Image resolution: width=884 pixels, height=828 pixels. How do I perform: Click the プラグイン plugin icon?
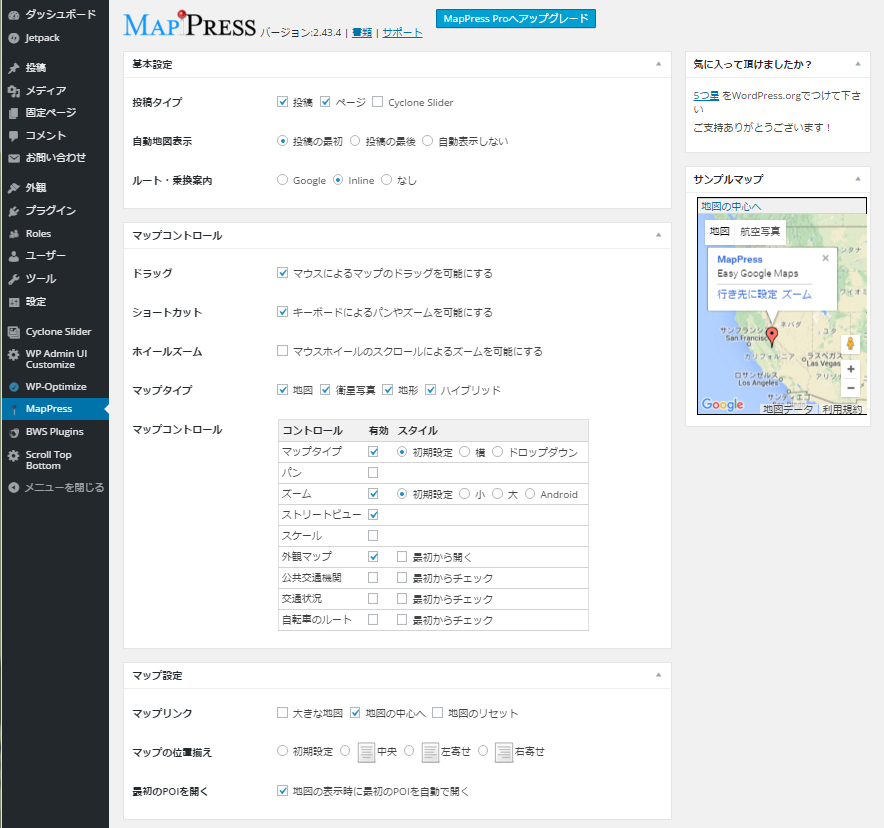(13, 211)
